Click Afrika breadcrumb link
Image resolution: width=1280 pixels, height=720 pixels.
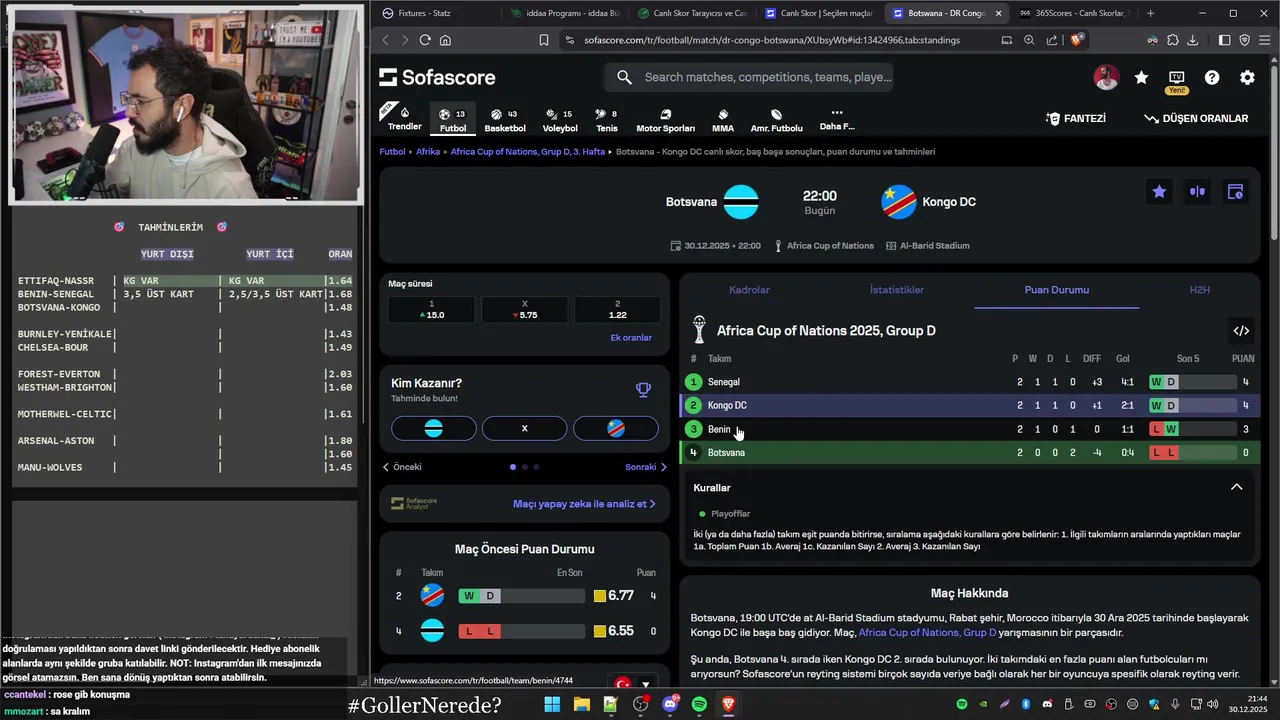coord(428,152)
